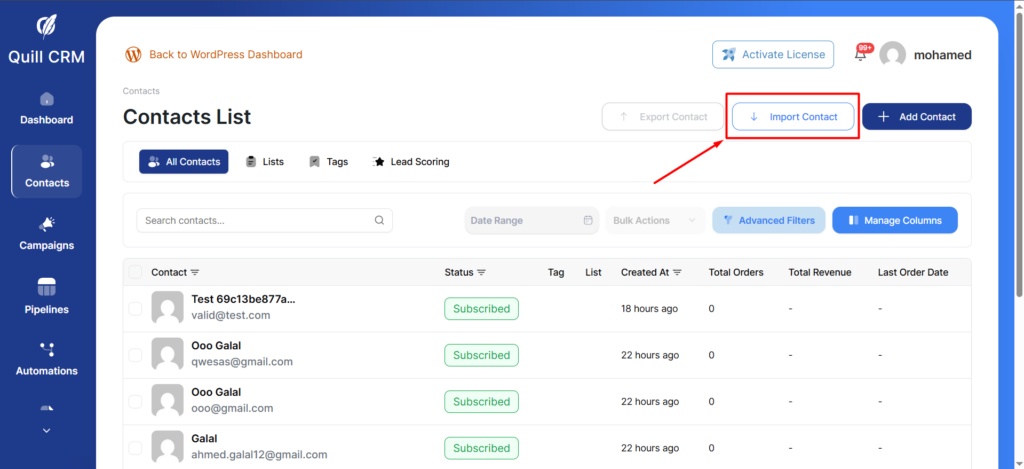Click the Quill CRM feather logo
The width and height of the screenshot is (1024, 469).
[x=46, y=26]
